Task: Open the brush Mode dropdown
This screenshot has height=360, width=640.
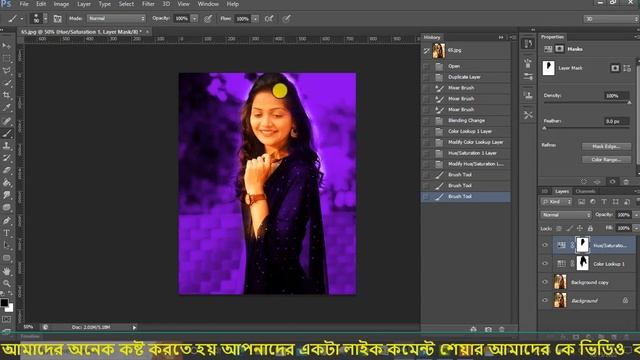Action: pyautogui.click(x=116, y=18)
